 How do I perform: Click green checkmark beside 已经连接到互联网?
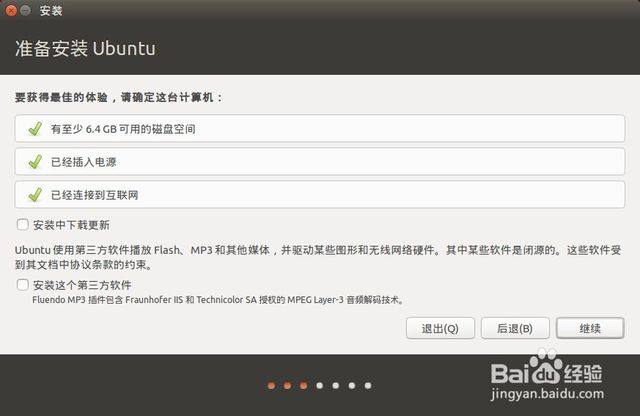[35, 195]
